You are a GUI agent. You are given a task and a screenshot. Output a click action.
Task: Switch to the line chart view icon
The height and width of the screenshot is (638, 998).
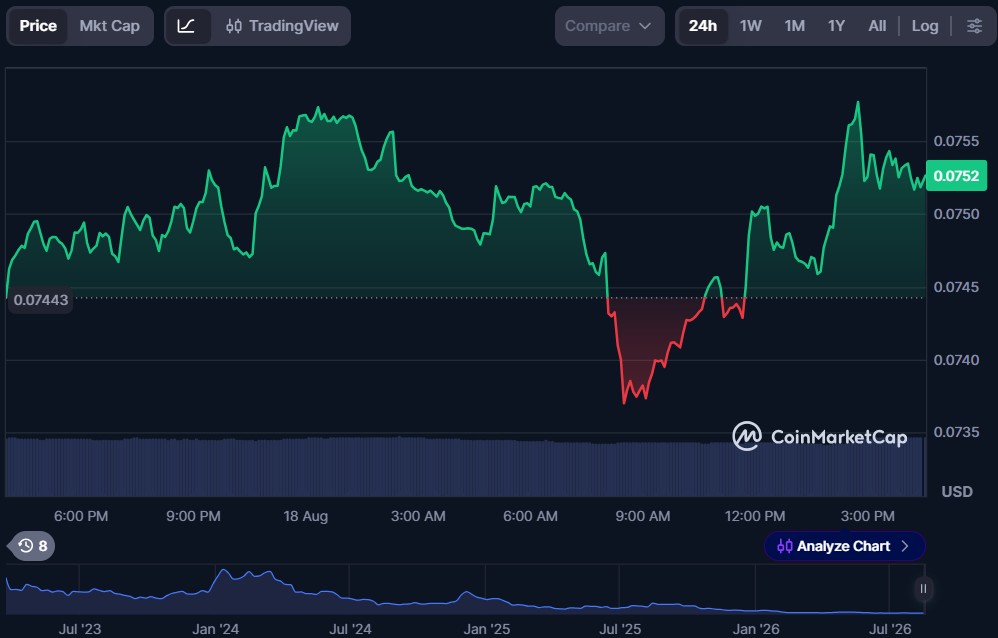coord(186,26)
